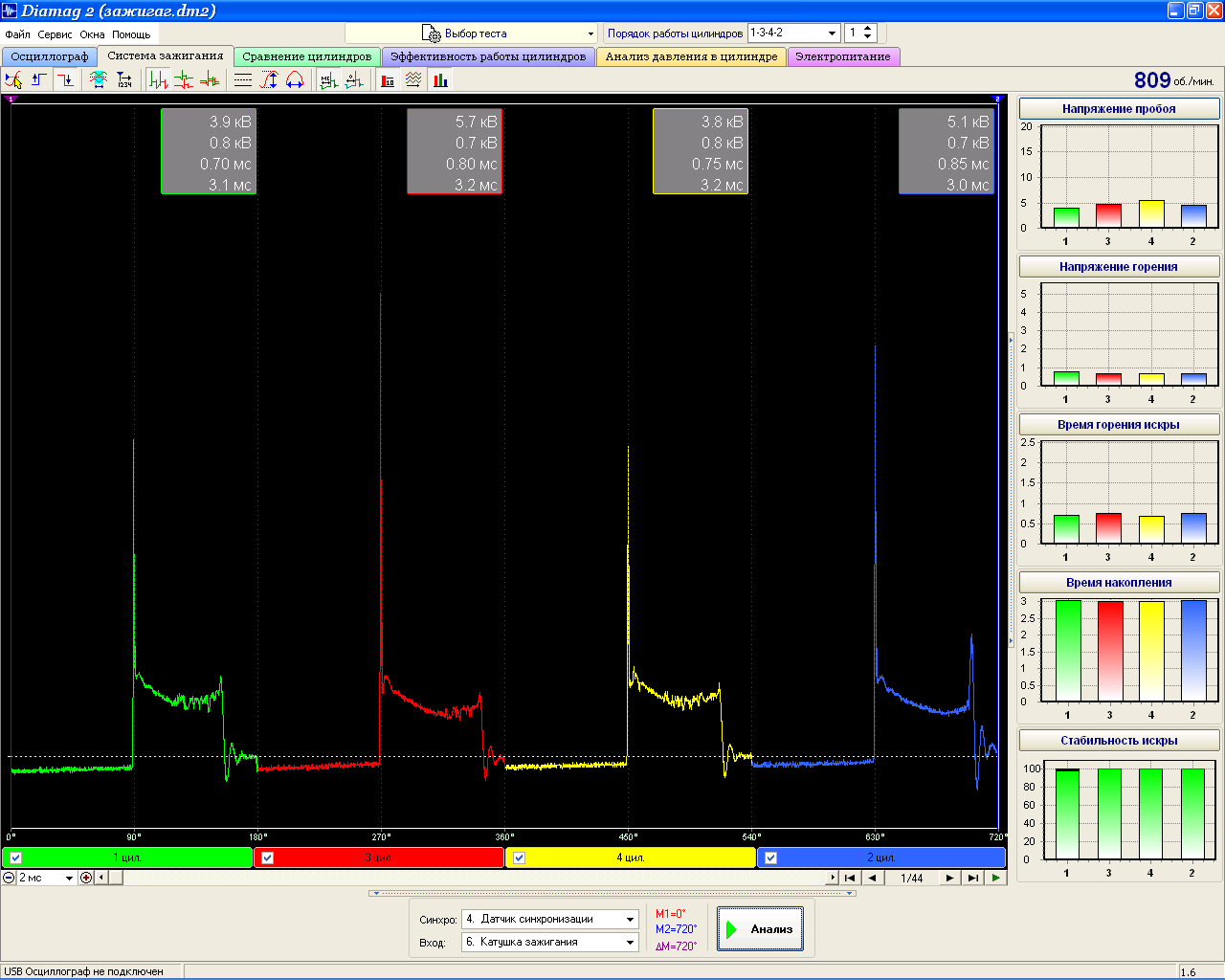Switch to the Сравнение цилиндров tab

pos(306,56)
